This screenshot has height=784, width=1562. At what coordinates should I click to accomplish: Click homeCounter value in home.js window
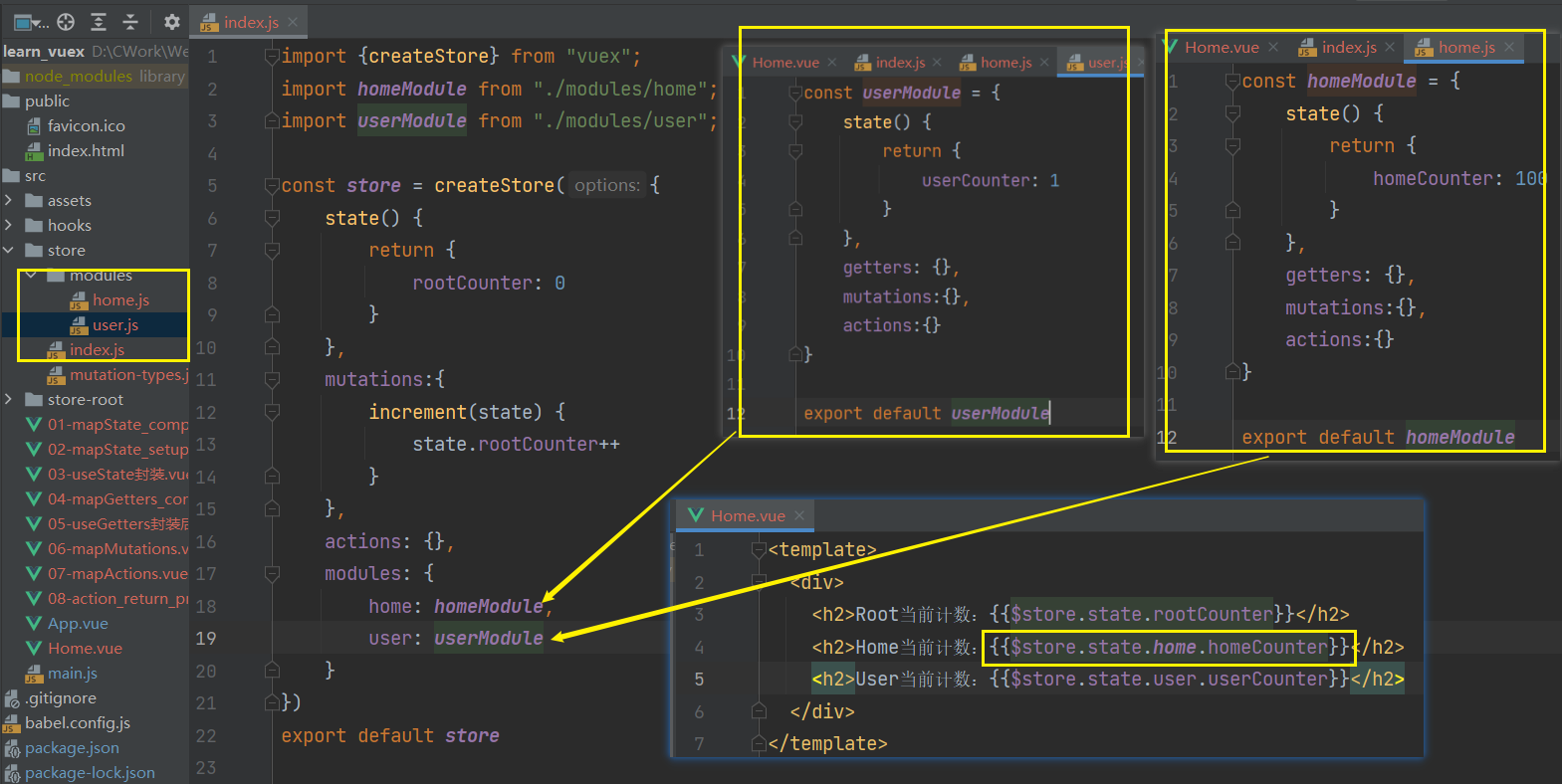tap(1530, 179)
